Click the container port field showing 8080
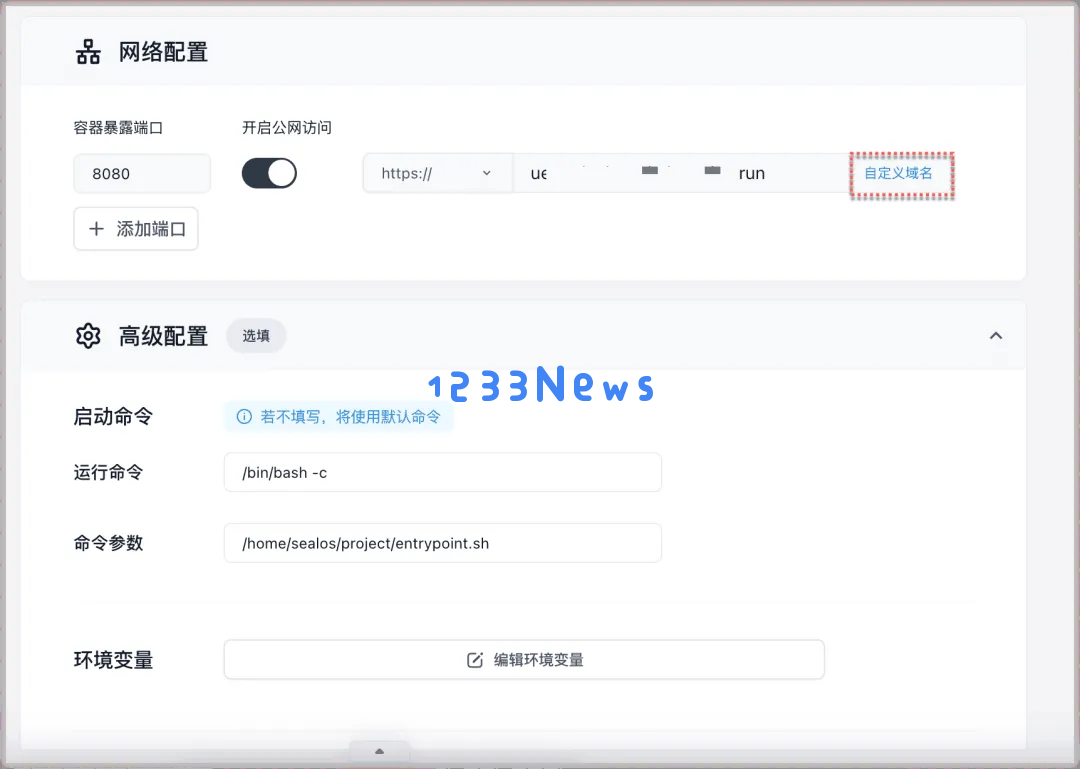Screen dimensions: 1080x769 point(142,173)
